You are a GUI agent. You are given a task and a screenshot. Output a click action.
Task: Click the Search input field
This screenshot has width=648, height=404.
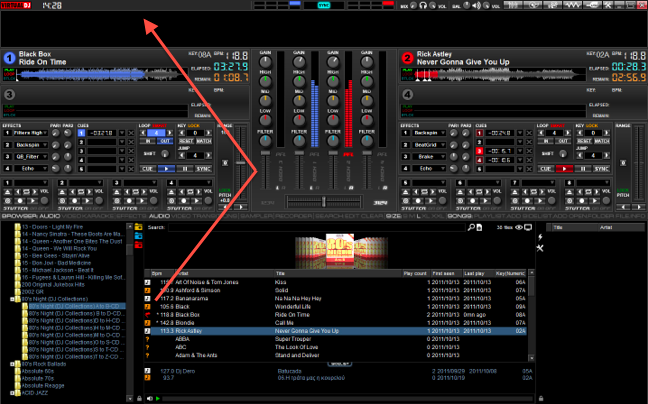(317, 227)
